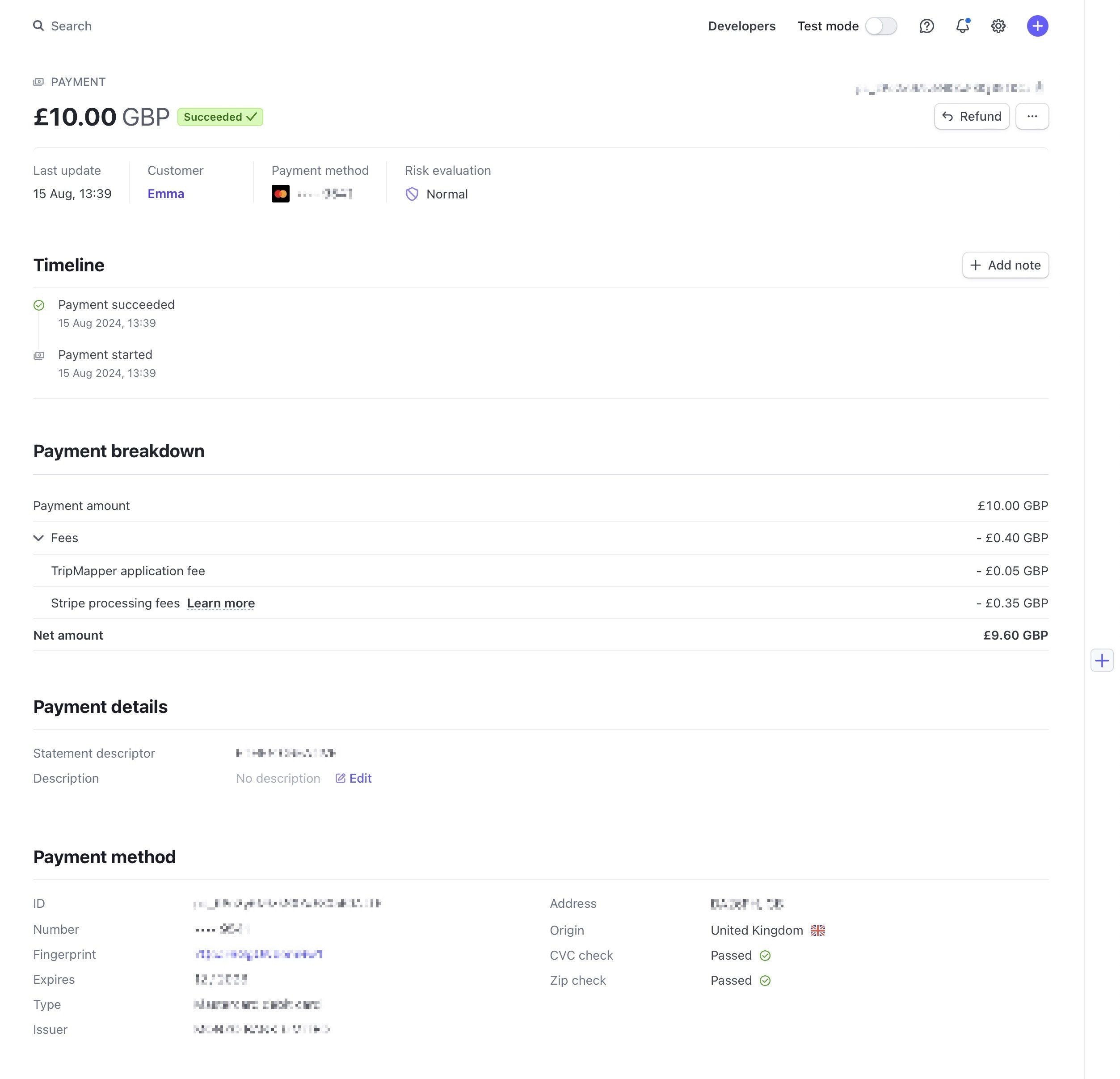Click the side panel plus icon

[x=1102, y=661]
